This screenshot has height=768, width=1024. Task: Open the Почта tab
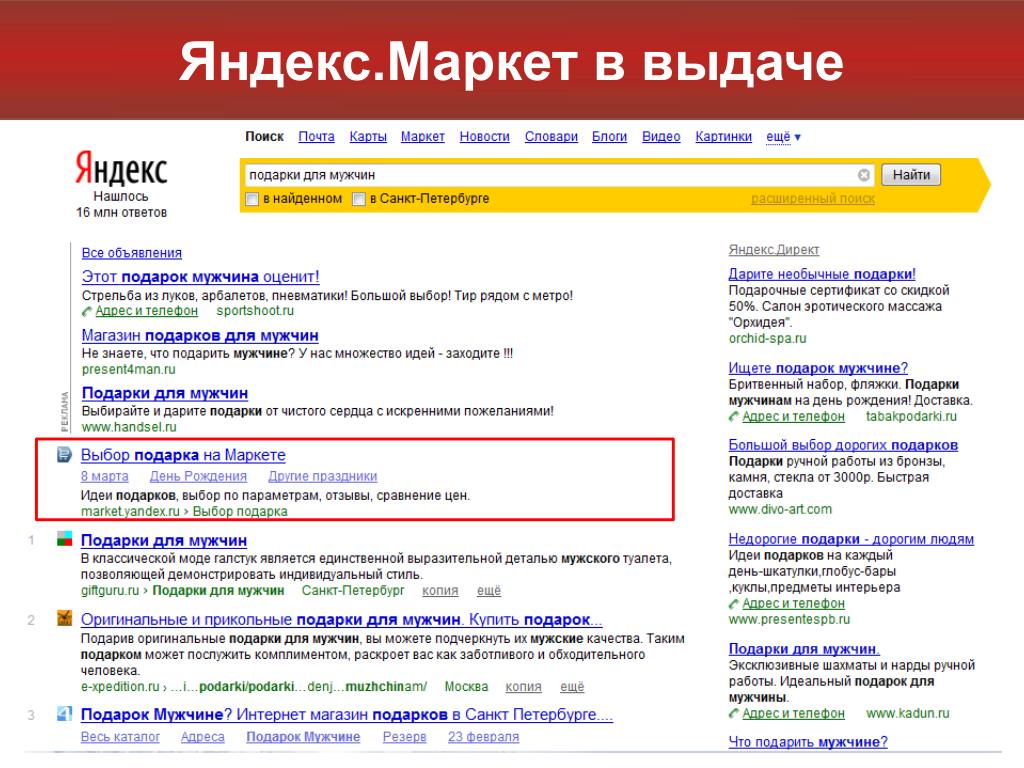coord(316,136)
